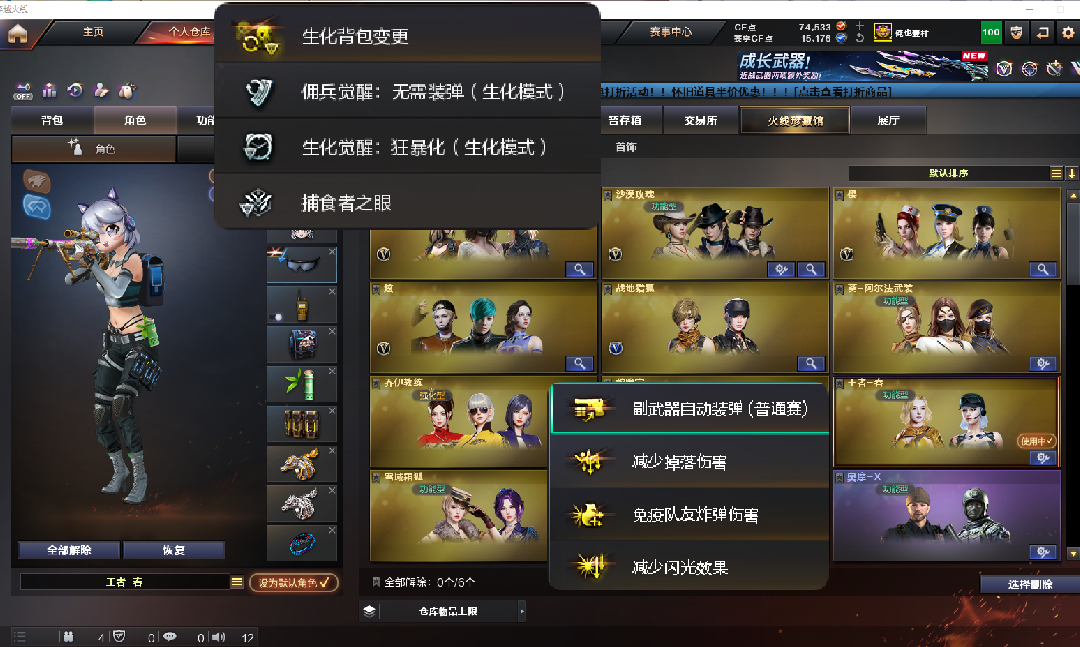Expand the character name list menu button
The width and height of the screenshot is (1080, 647).
pos(237,582)
